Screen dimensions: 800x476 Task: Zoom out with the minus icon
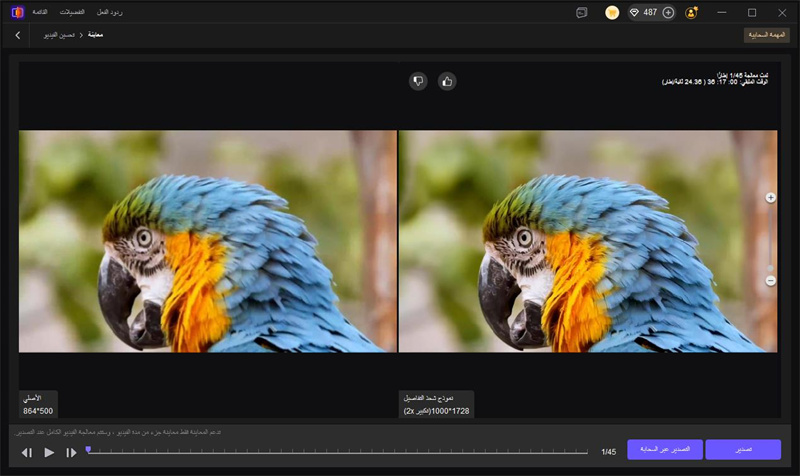pyautogui.click(x=770, y=281)
